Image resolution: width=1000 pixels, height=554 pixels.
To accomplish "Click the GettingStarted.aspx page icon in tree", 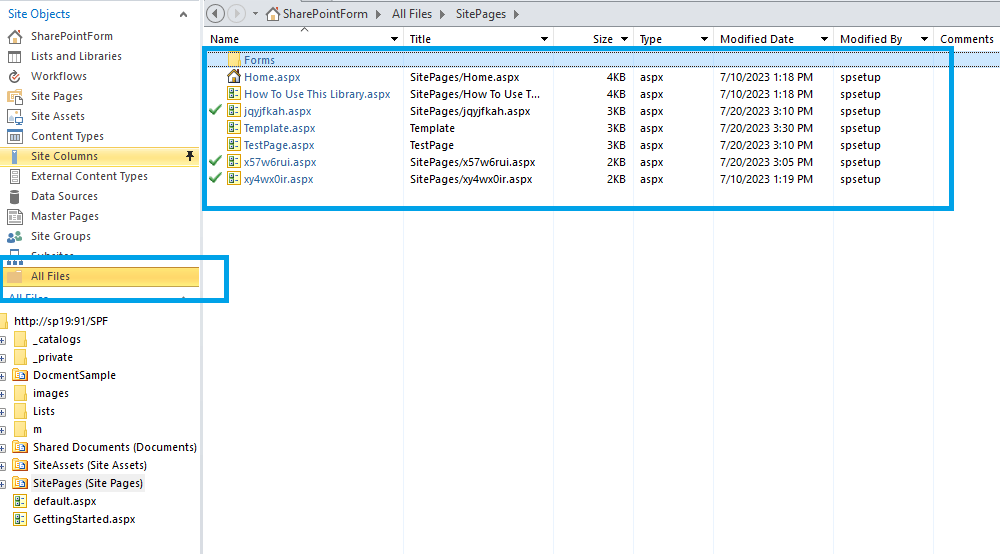I will 20,519.
